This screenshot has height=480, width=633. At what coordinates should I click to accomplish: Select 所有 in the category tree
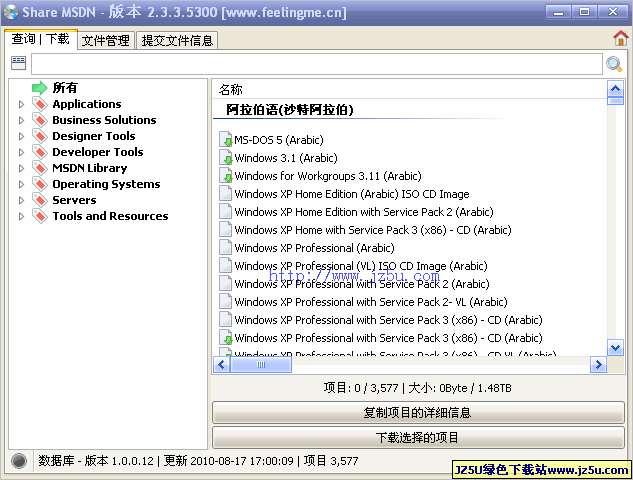pyautogui.click(x=65, y=88)
